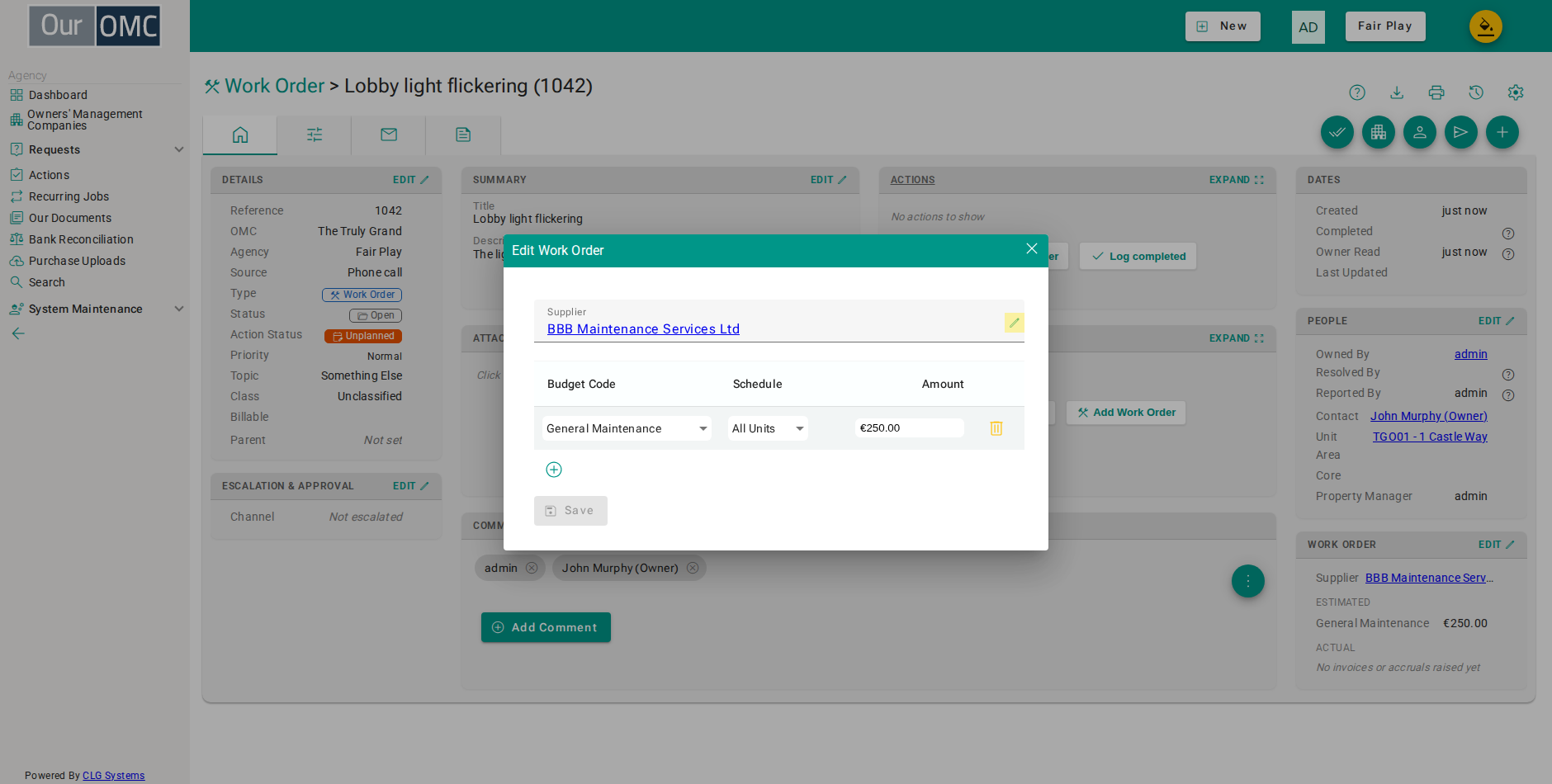Click the paint bucket avatar icon
This screenshot has height=784, width=1552.
[1486, 26]
